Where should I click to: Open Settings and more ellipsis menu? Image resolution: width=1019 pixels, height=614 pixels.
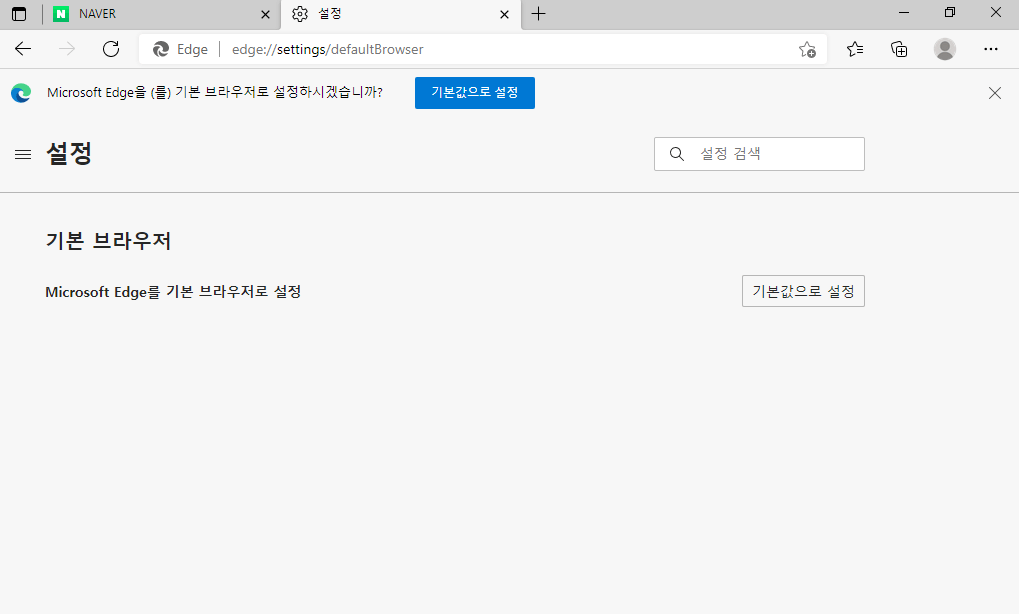(x=990, y=49)
